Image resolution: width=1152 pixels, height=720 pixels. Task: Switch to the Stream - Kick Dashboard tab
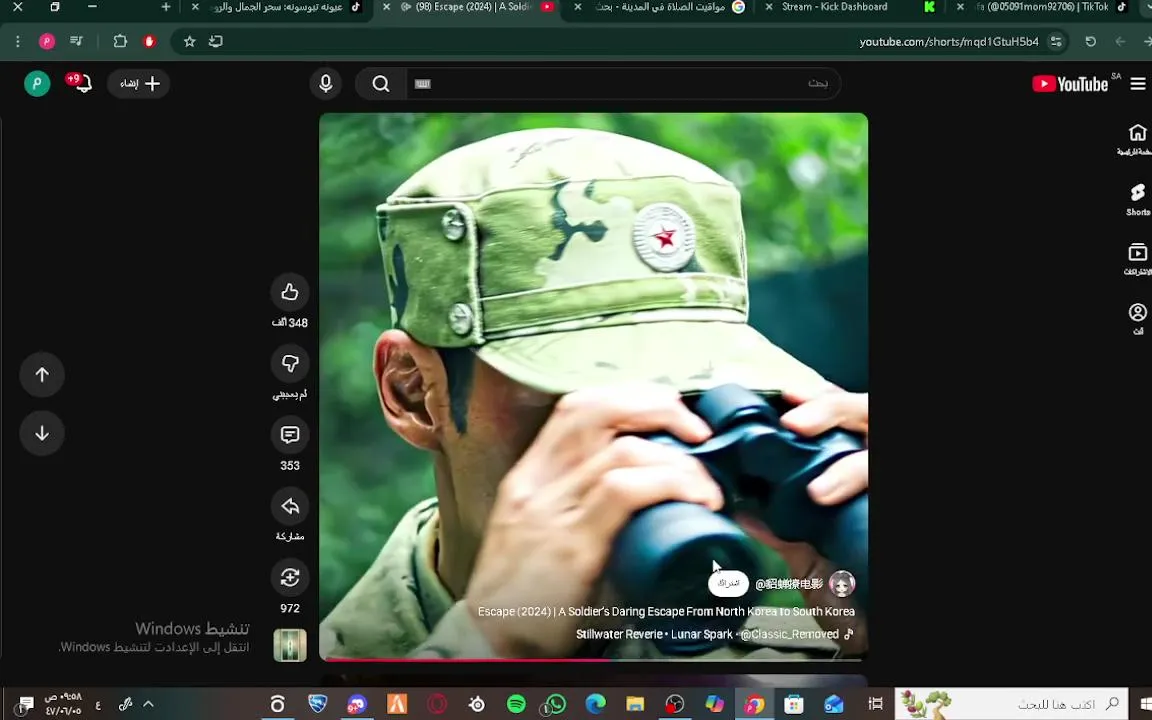coord(835,7)
